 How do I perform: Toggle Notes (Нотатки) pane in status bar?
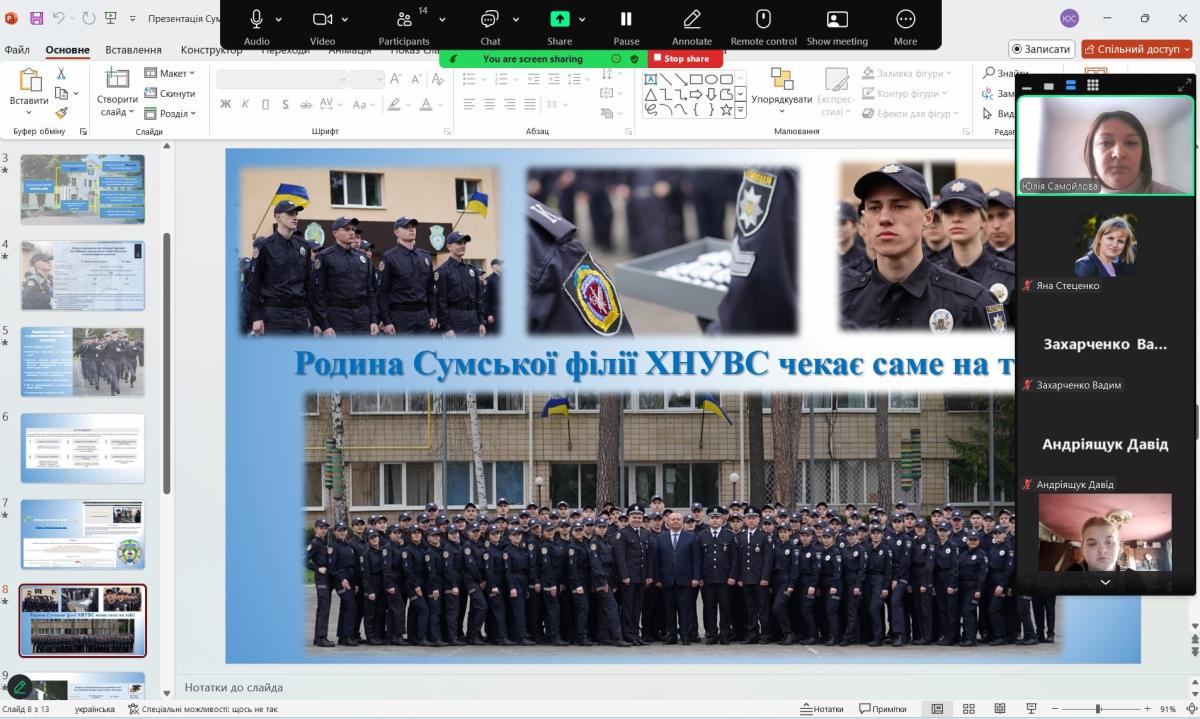click(x=821, y=709)
